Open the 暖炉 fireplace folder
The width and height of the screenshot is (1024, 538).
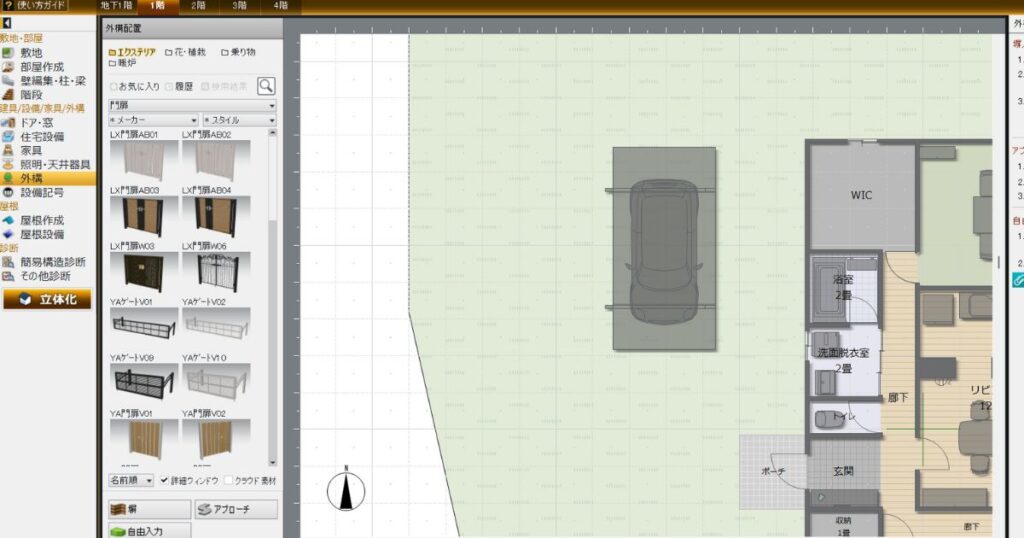click(x=122, y=63)
